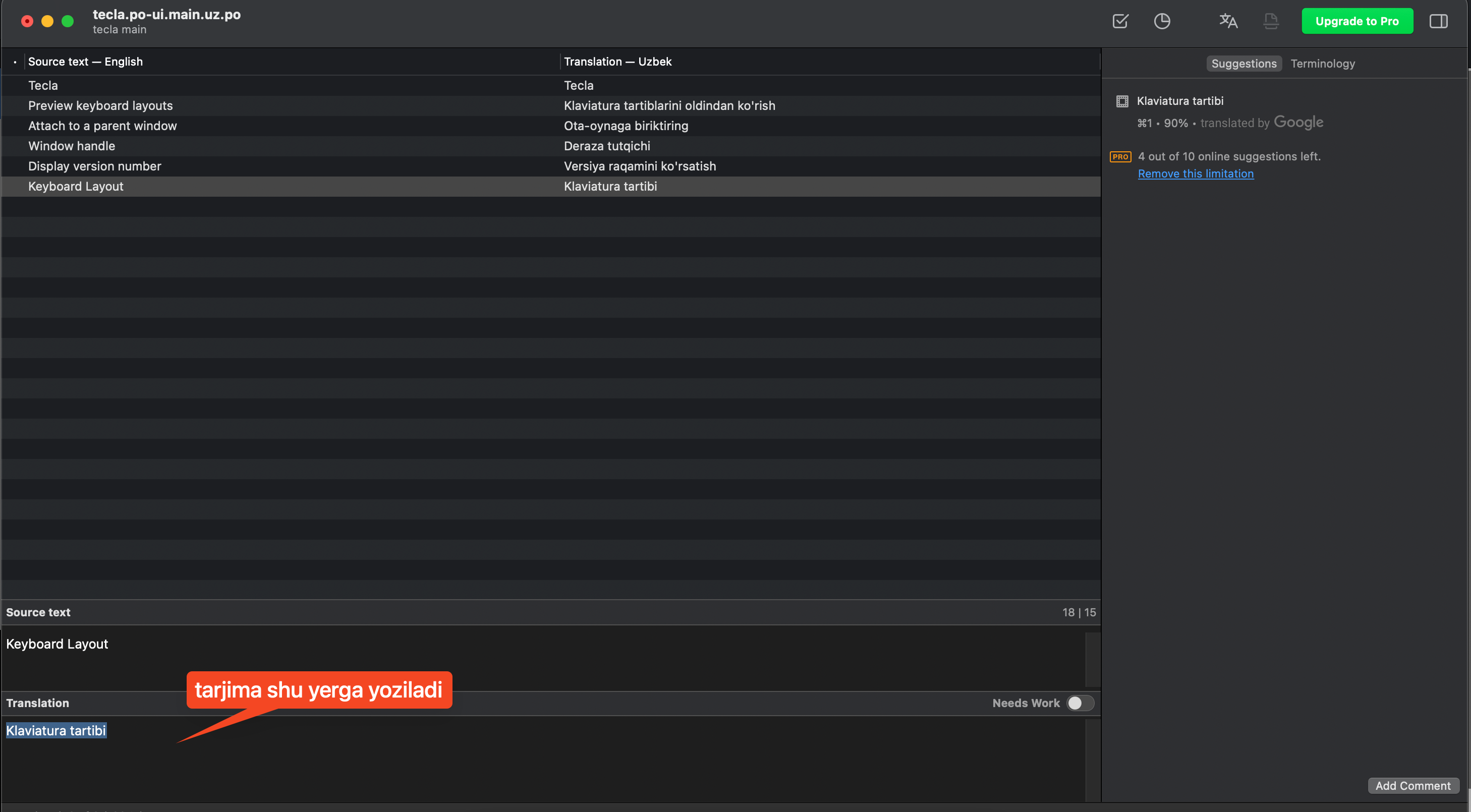Viewport: 1471px width, 812px height.
Task: Click the Validate translations toolbar icon
Action: click(1120, 21)
